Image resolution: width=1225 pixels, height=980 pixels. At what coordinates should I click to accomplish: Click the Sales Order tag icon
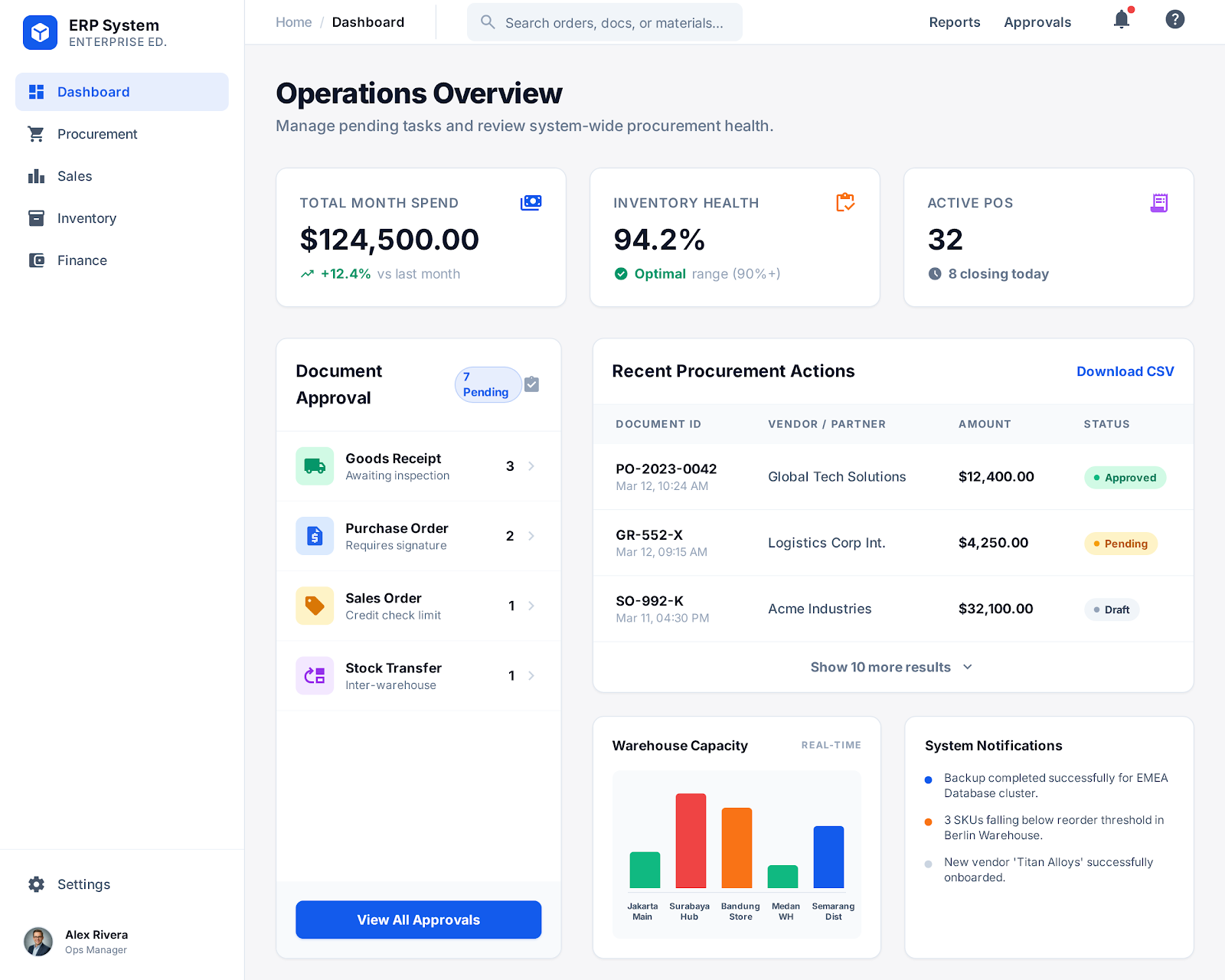(x=315, y=606)
